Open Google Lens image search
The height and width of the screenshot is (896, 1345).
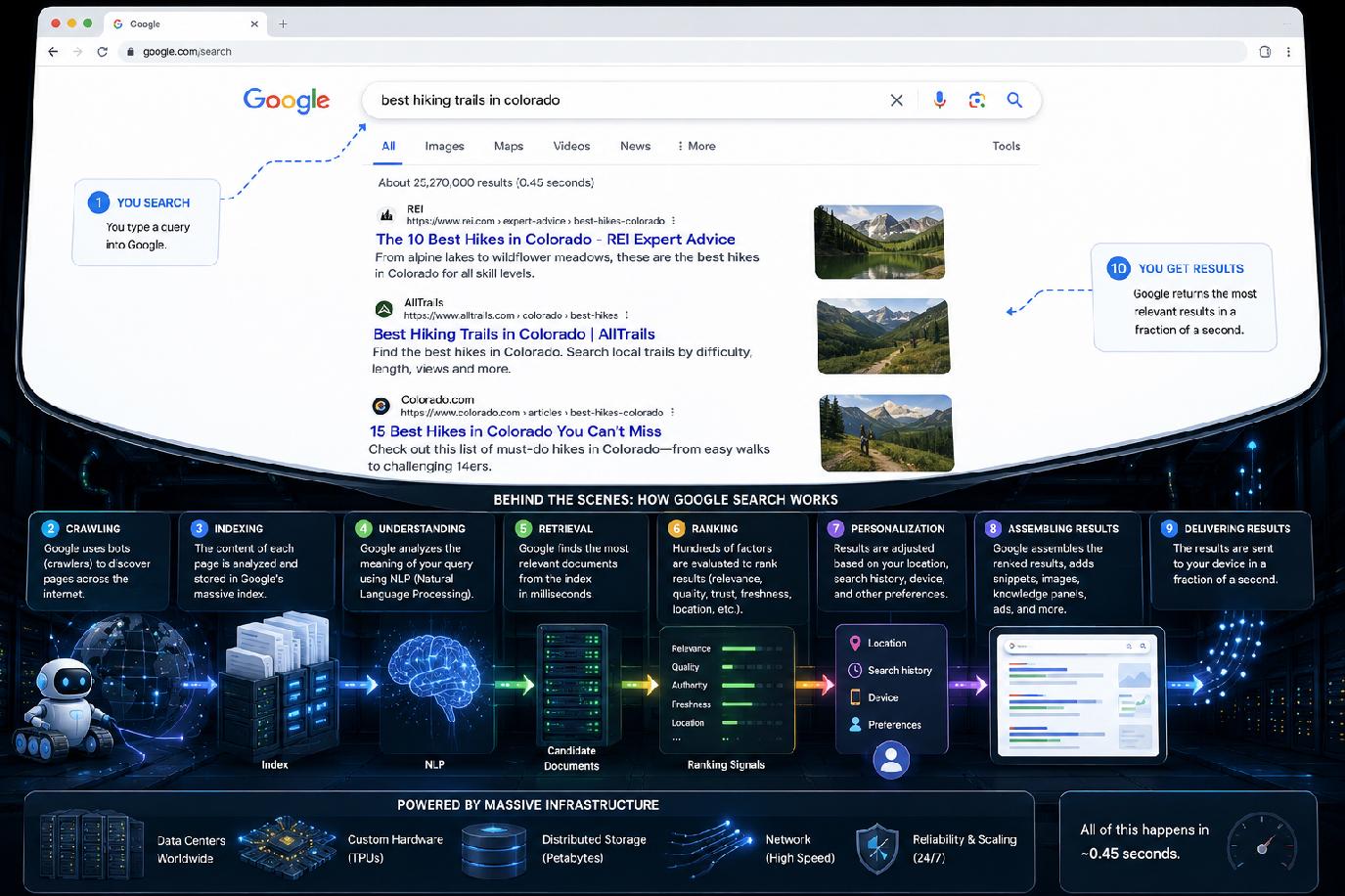tap(976, 100)
